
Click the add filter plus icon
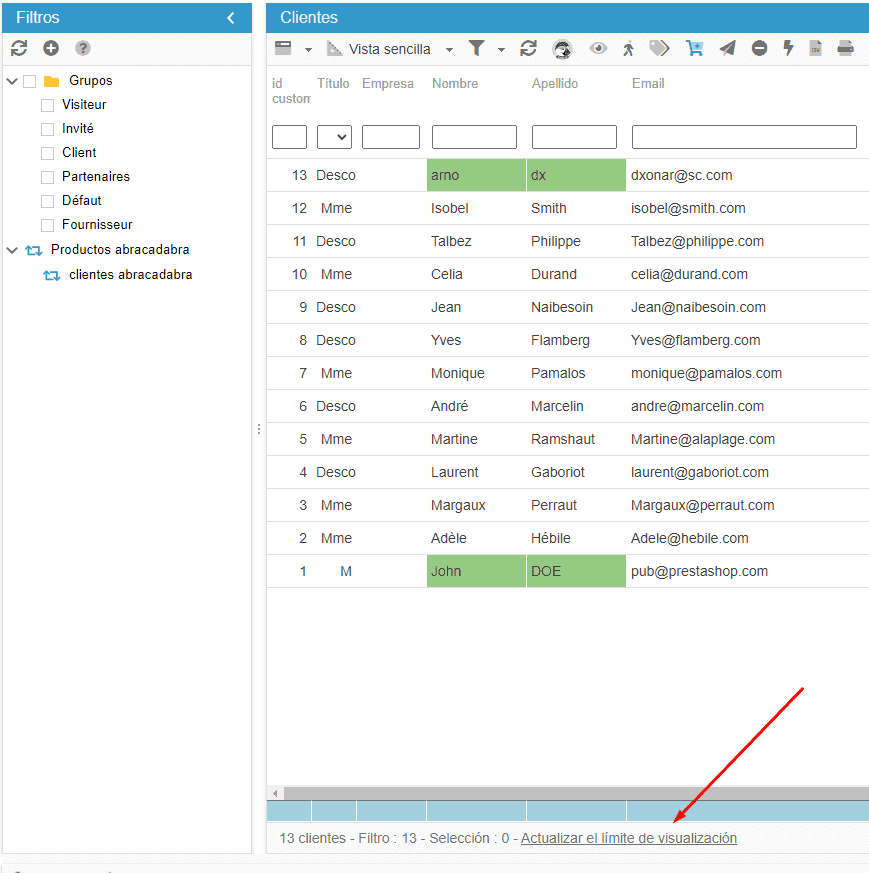click(x=50, y=48)
